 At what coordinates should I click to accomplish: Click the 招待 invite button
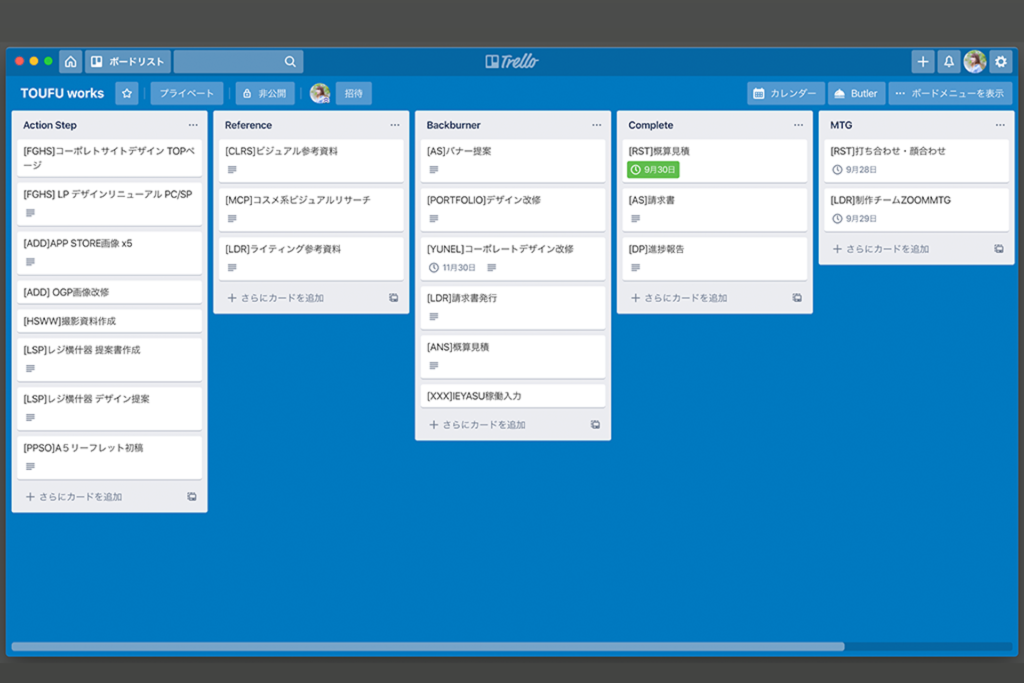tap(354, 93)
